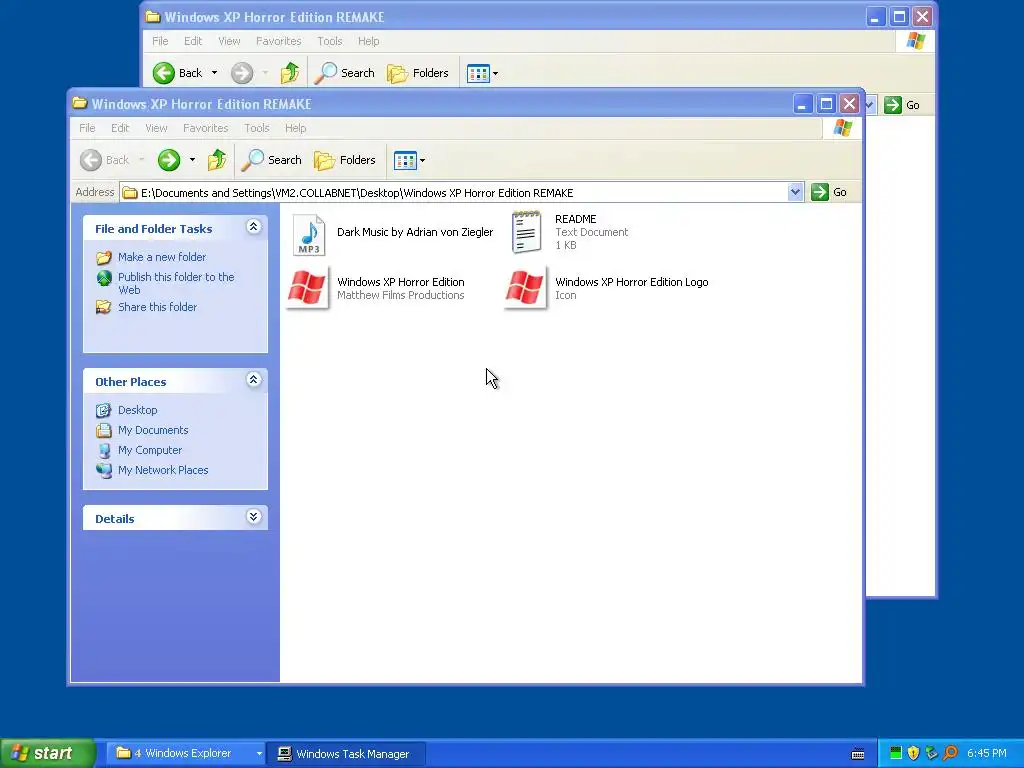This screenshot has width=1024, height=768.
Task: Open the Help menu in the rear window
Action: 368,41
